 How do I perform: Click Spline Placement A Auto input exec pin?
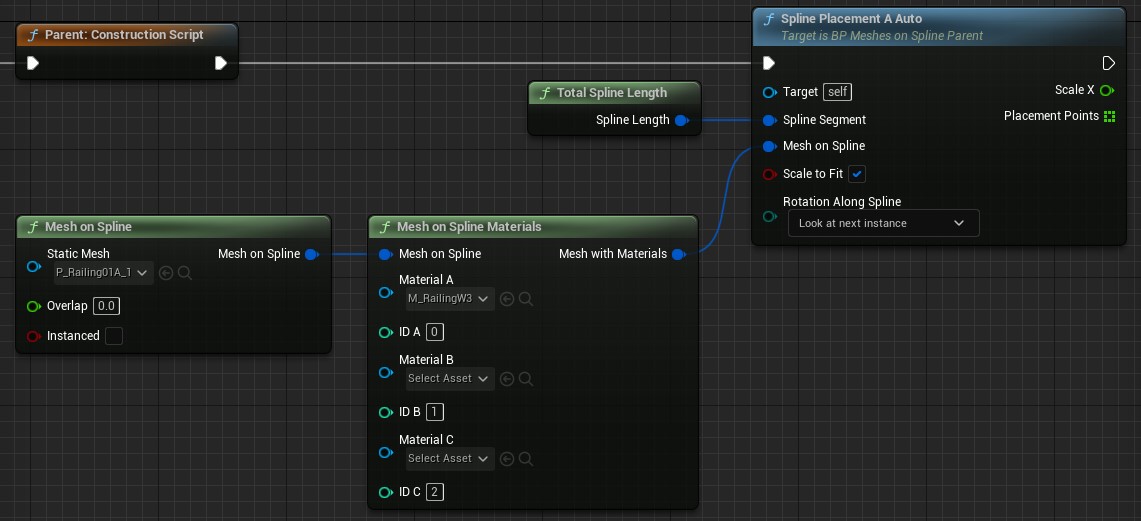[x=769, y=63]
